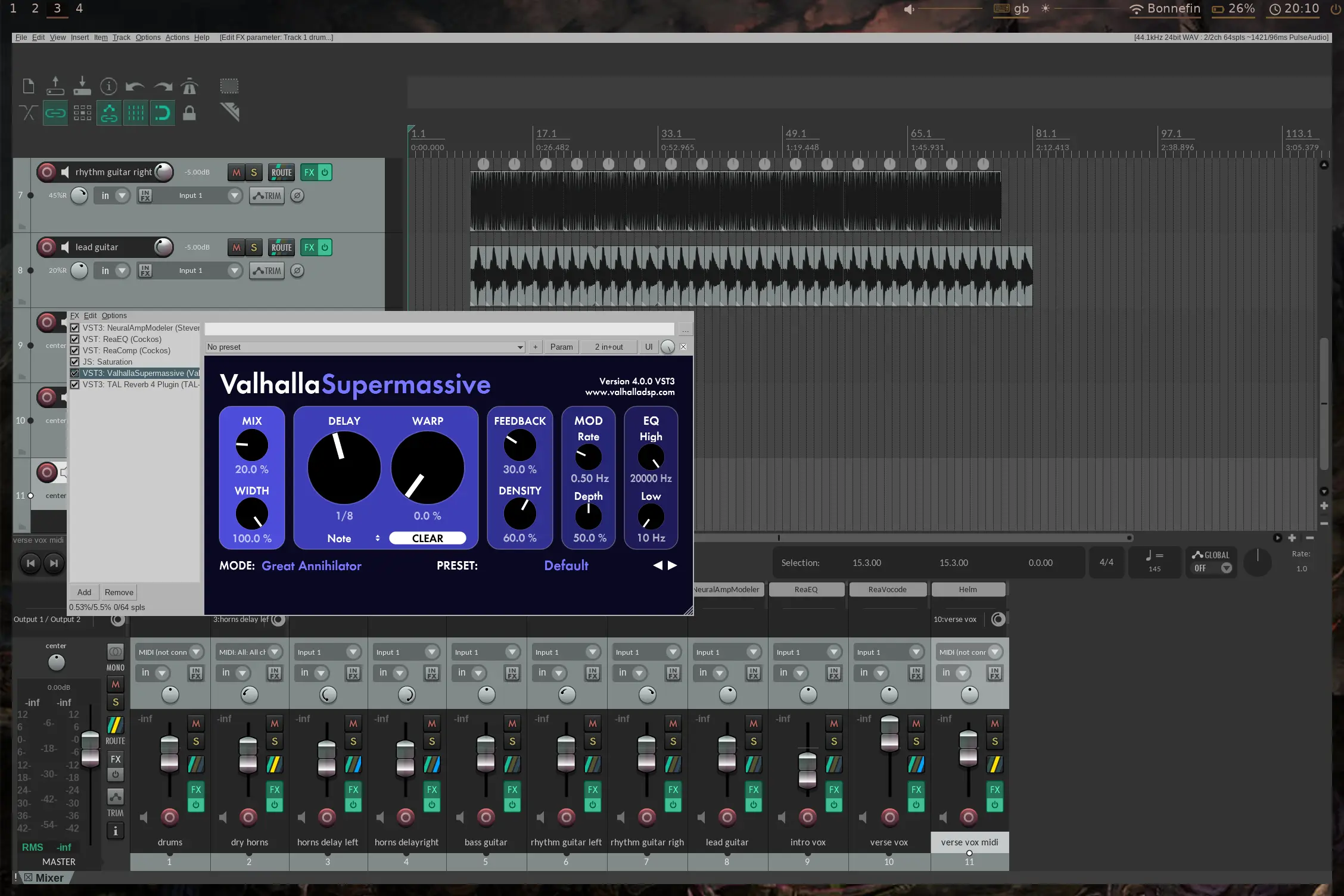The height and width of the screenshot is (896, 1344).
Task: Click the intro vox mixer fader
Action: point(807,770)
